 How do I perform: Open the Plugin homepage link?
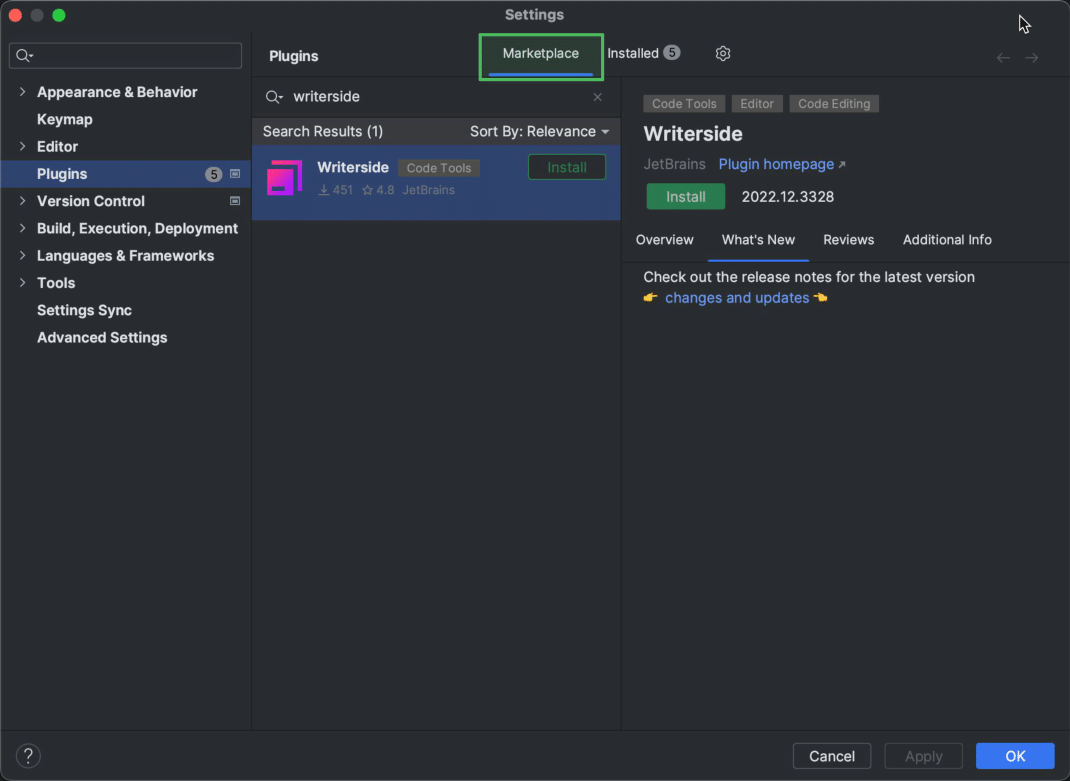pyautogui.click(x=776, y=163)
